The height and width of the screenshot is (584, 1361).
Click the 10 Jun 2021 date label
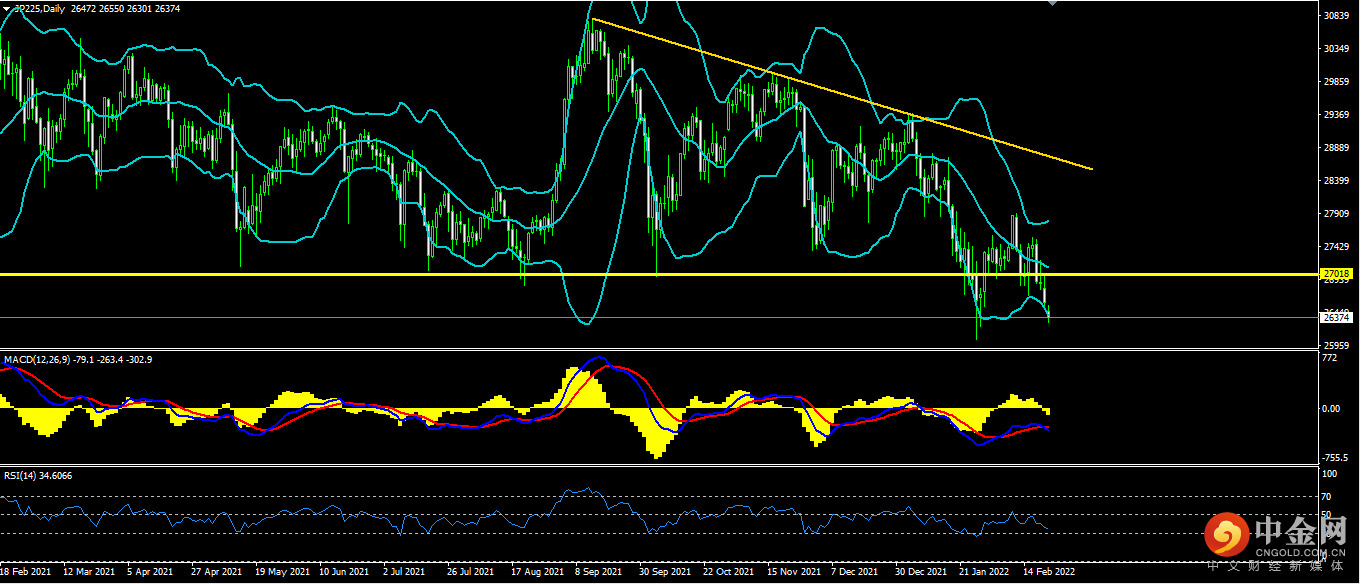[345, 573]
